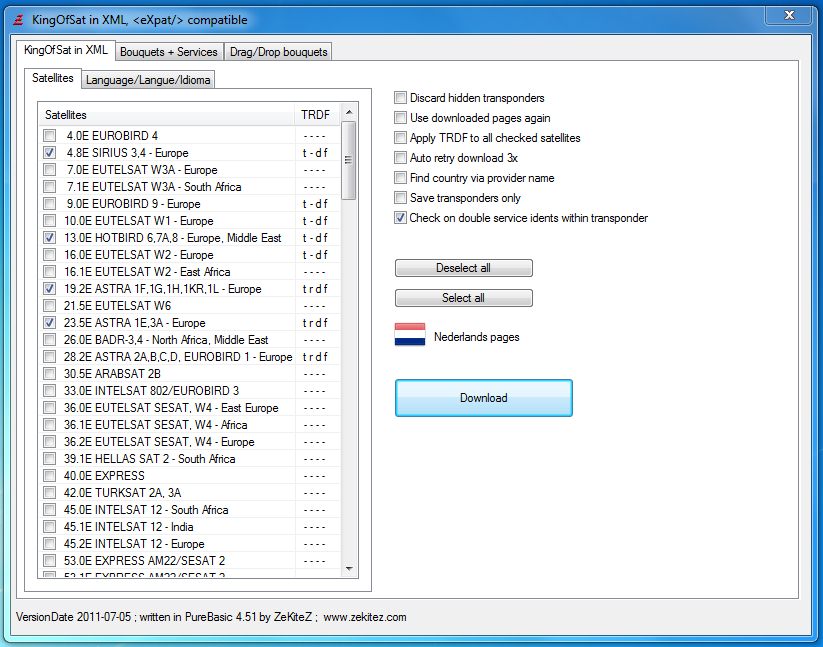
Task: Enable Find country via provider name
Action: 400,178
